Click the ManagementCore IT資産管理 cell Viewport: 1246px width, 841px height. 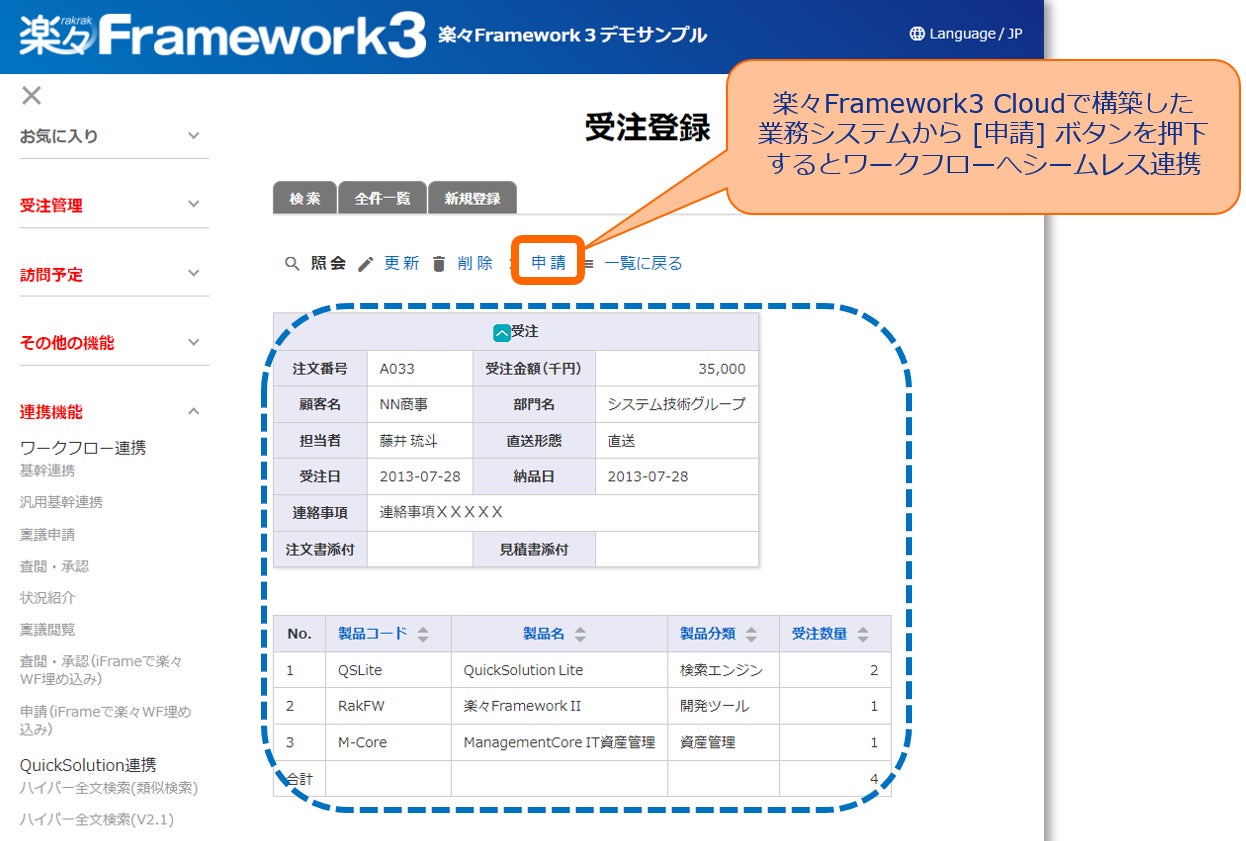[x=559, y=742]
